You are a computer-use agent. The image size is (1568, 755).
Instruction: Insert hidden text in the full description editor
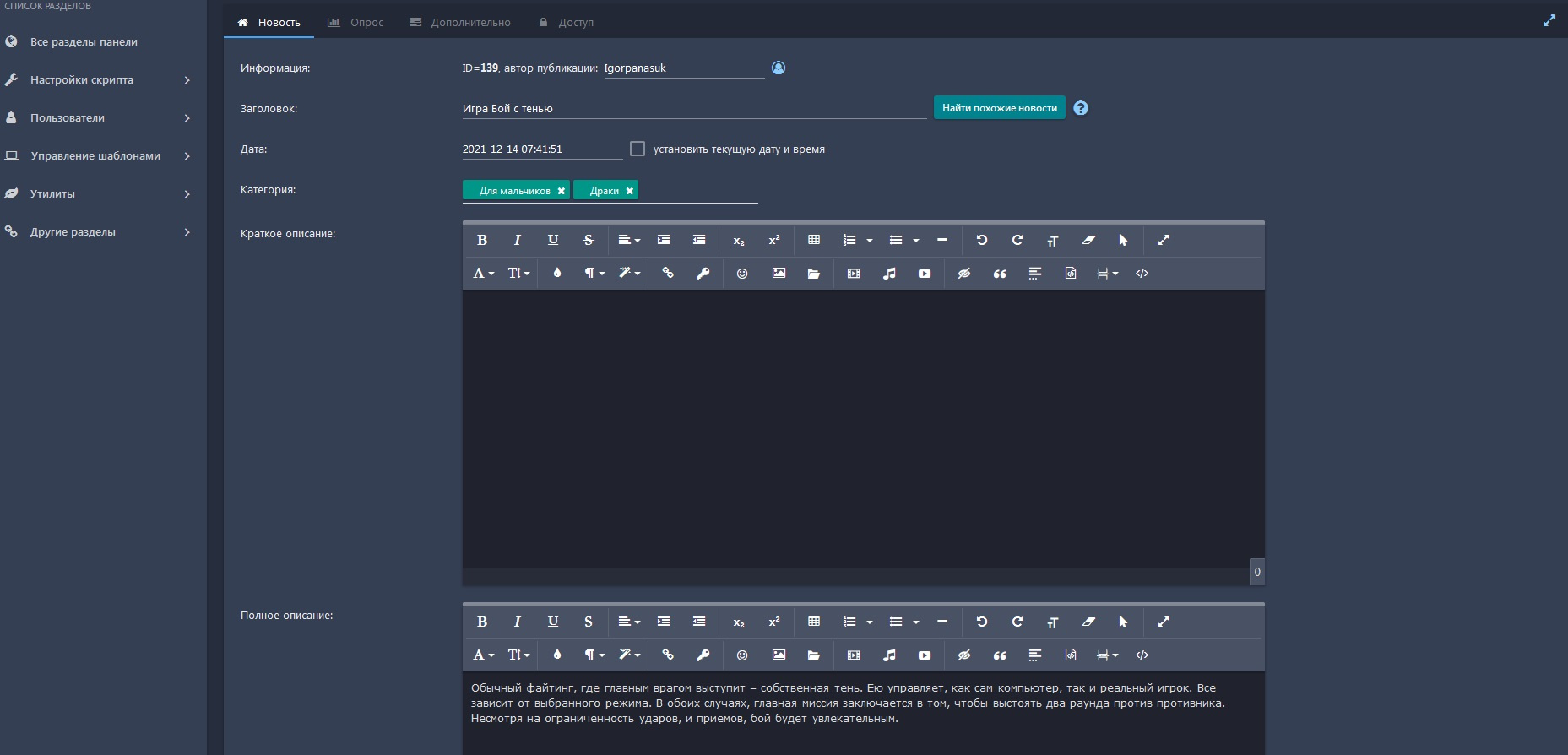point(964,655)
